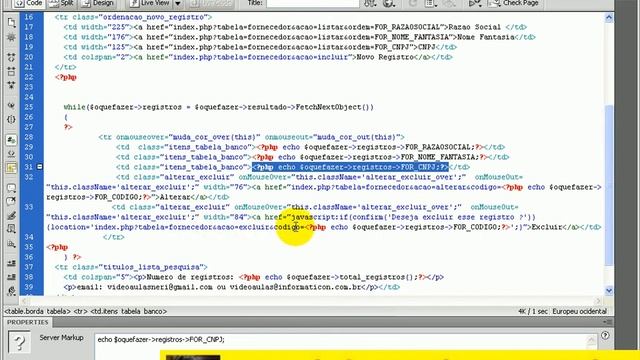Show the Code Navigator icon
Viewport: 640px width, 360px height.
11,37
